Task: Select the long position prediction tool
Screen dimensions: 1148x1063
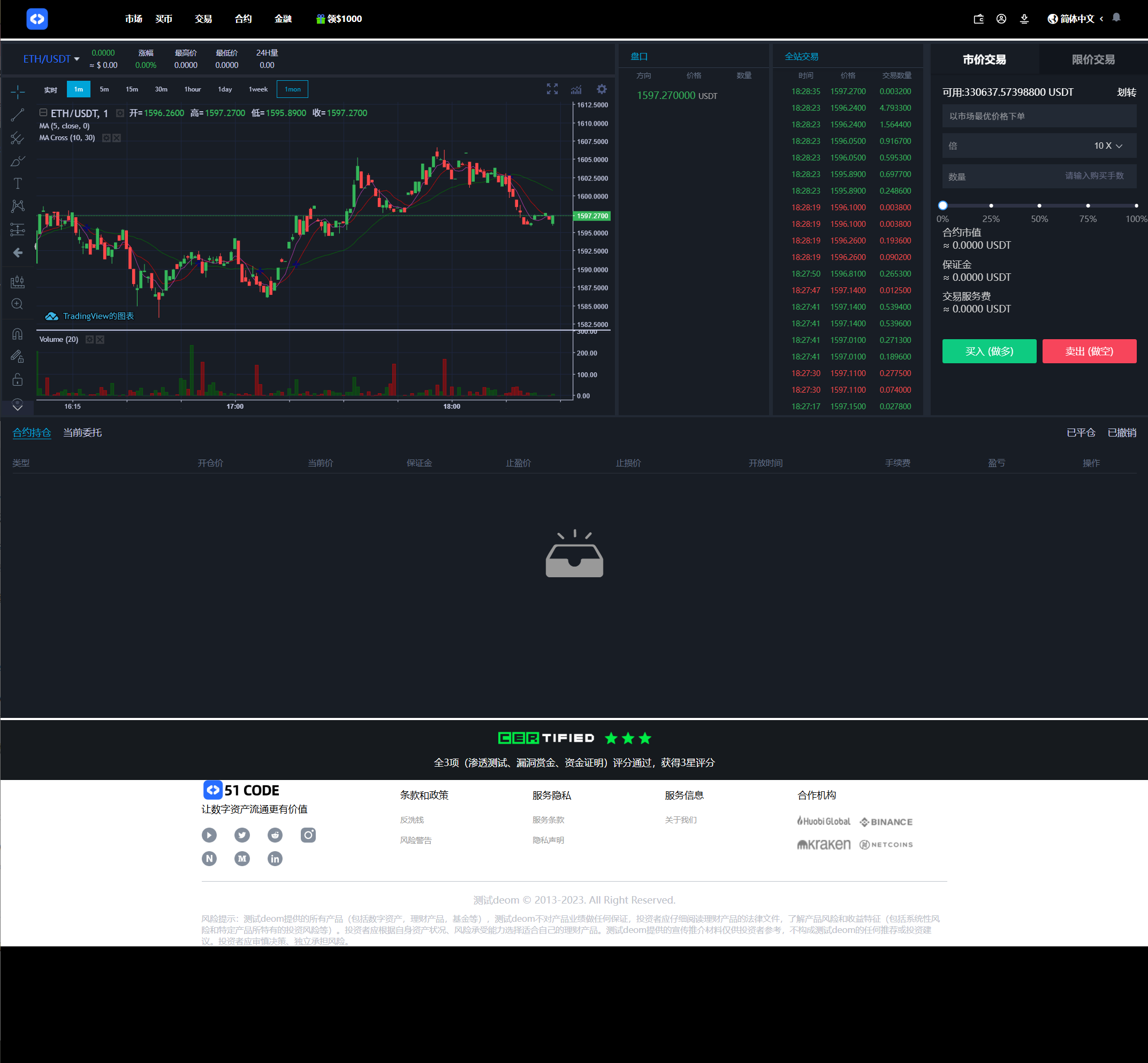Action: 17,230
